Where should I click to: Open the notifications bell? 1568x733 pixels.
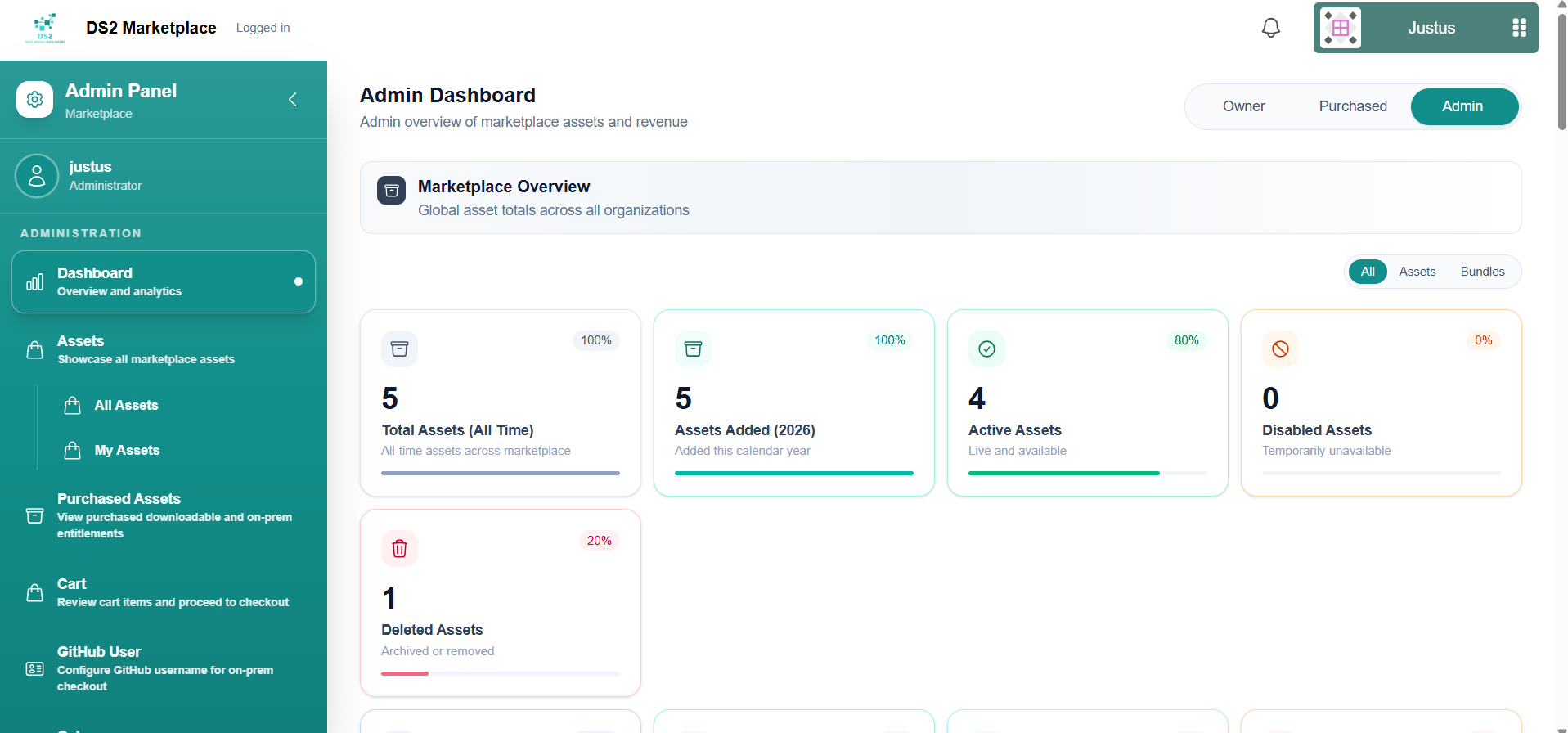pos(1270,28)
